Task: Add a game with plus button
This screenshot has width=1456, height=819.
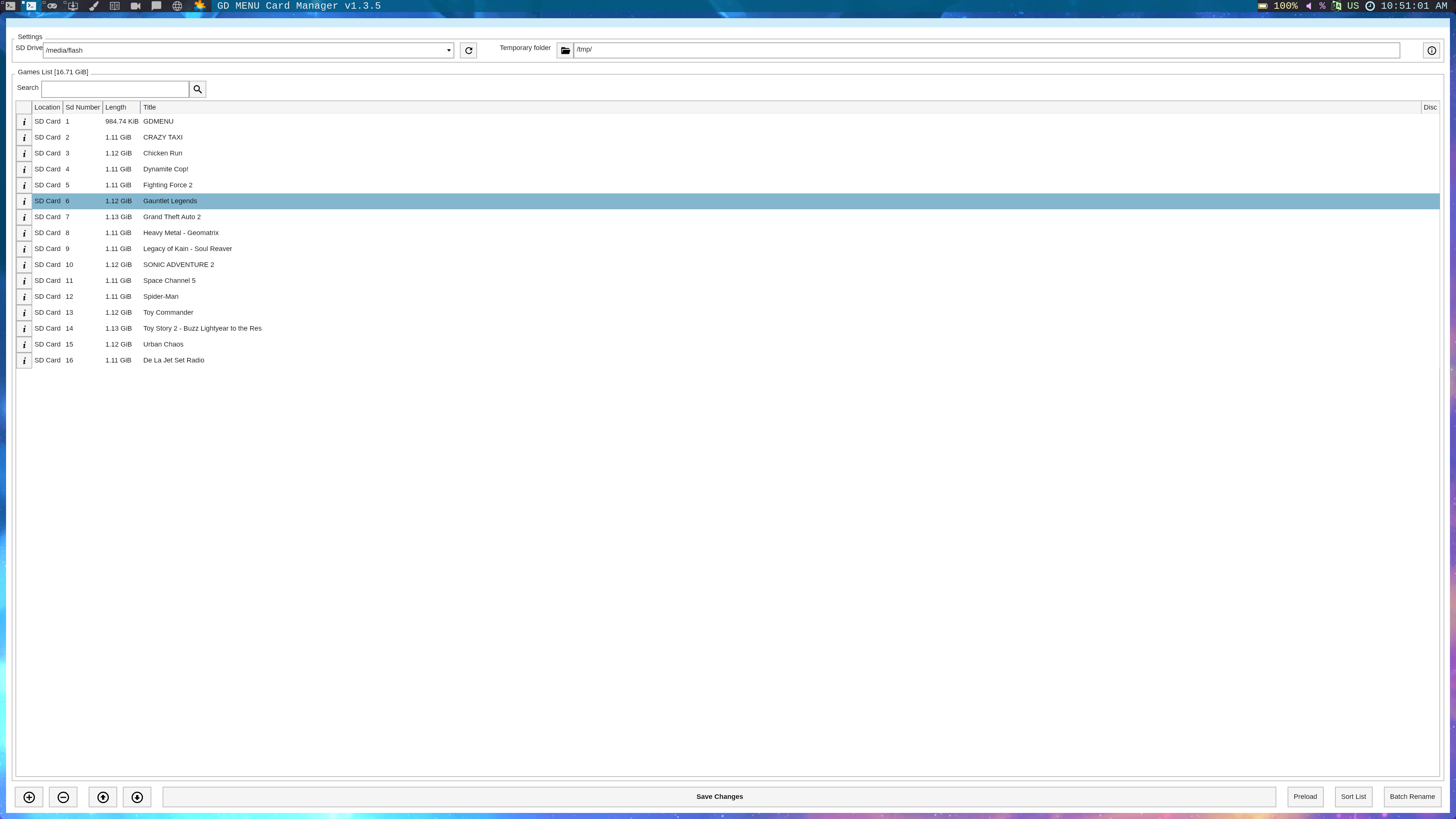Action: point(29,797)
